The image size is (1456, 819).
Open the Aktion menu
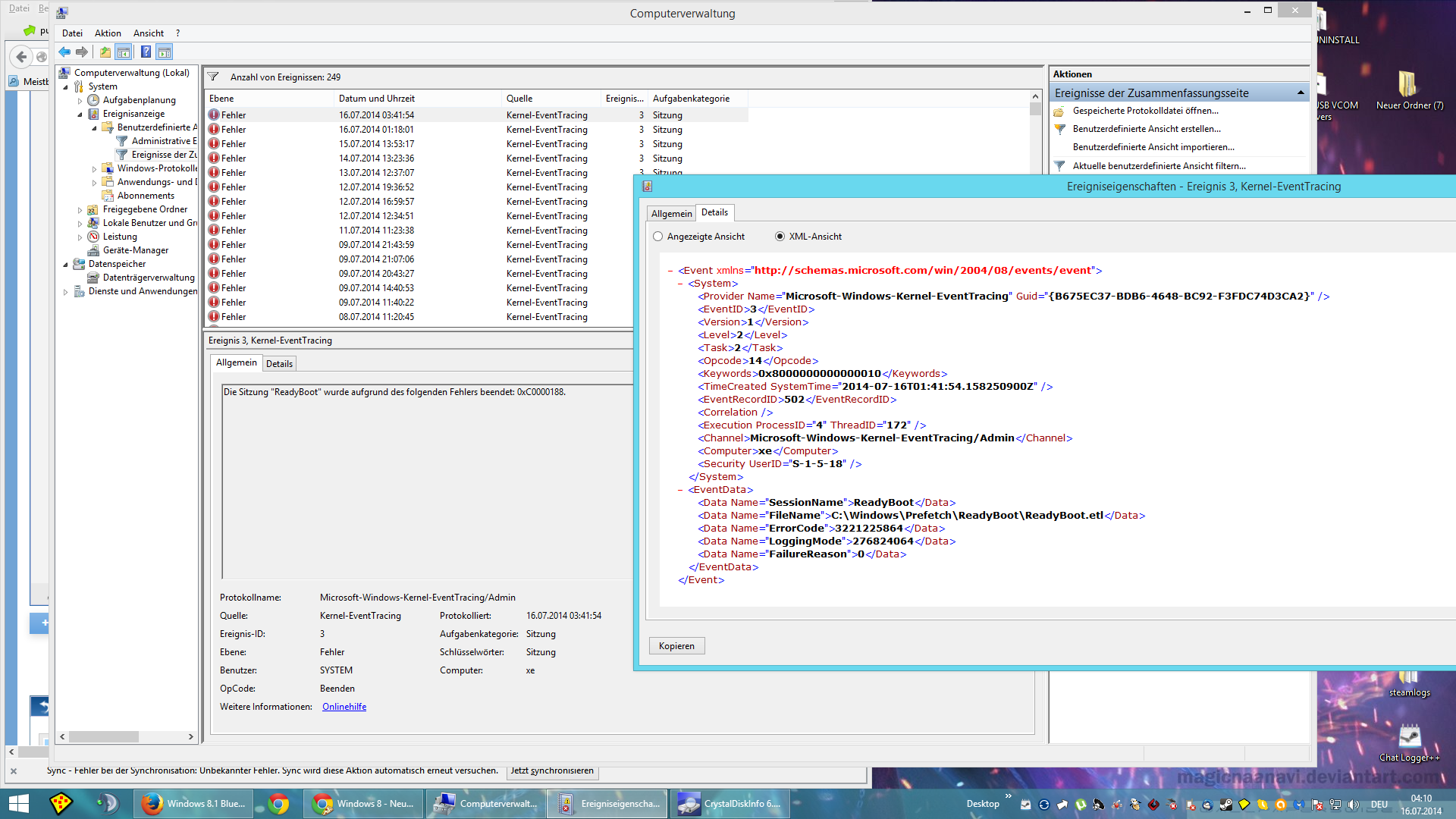coord(108,33)
